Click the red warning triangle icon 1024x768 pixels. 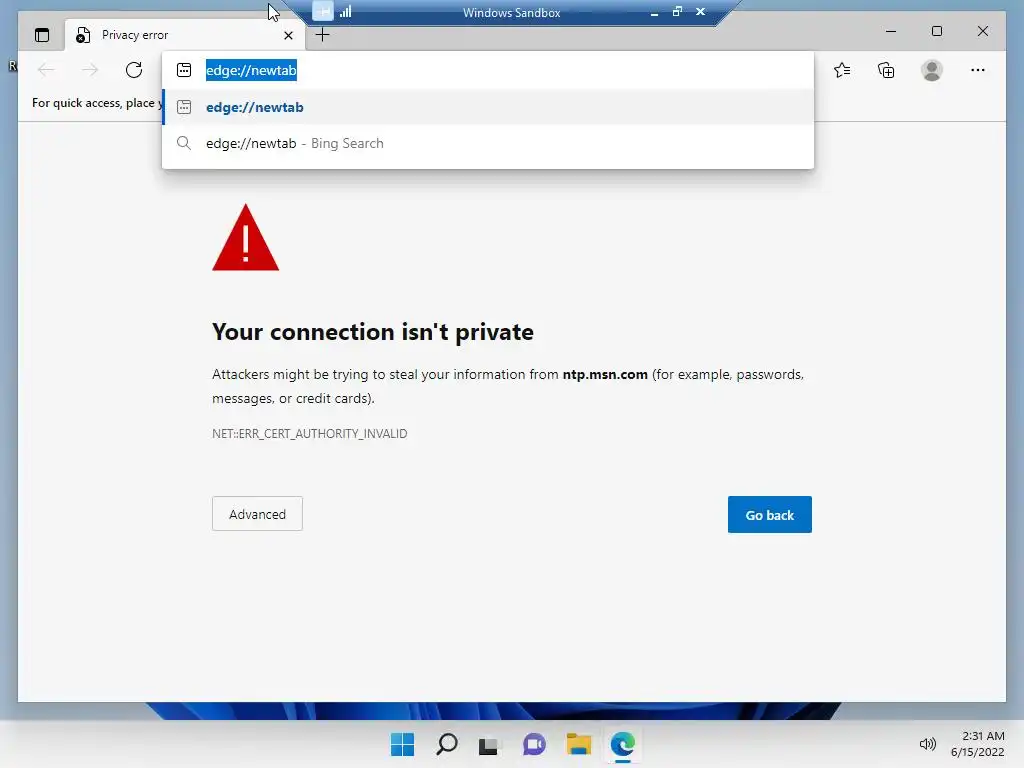tap(246, 238)
